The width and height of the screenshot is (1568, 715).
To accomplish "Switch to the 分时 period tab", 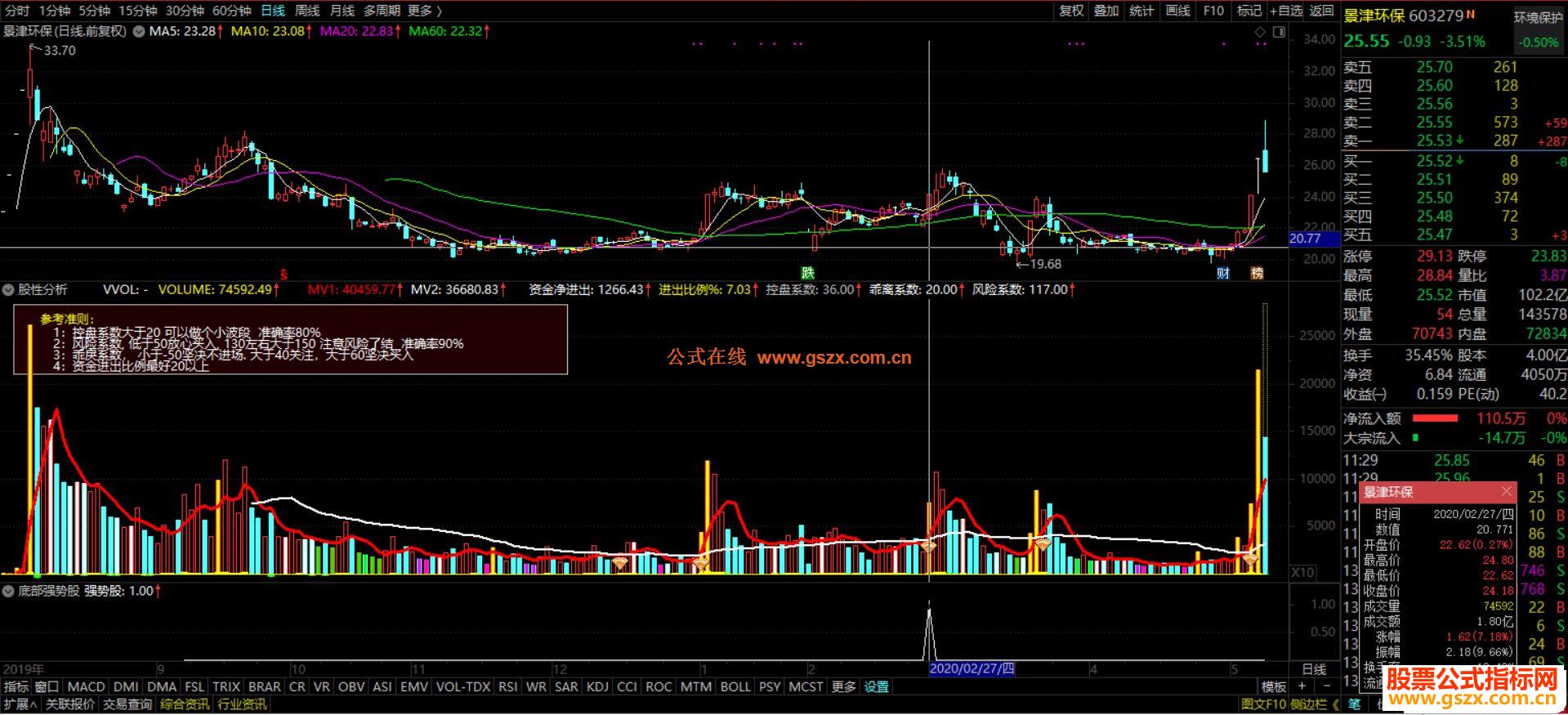I will coord(16,11).
